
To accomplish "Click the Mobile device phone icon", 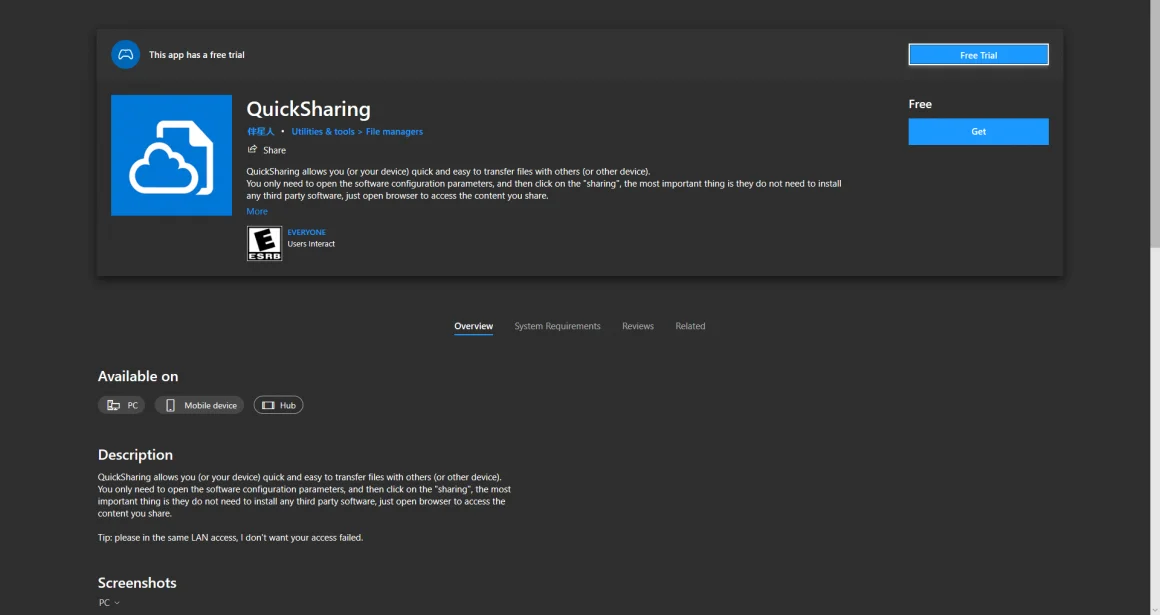I will (x=170, y=406).
